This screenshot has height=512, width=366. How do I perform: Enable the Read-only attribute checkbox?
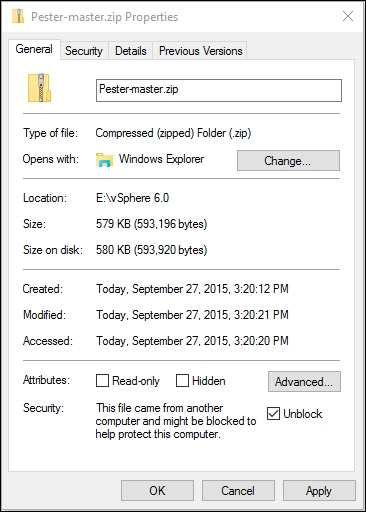[102, 380]
